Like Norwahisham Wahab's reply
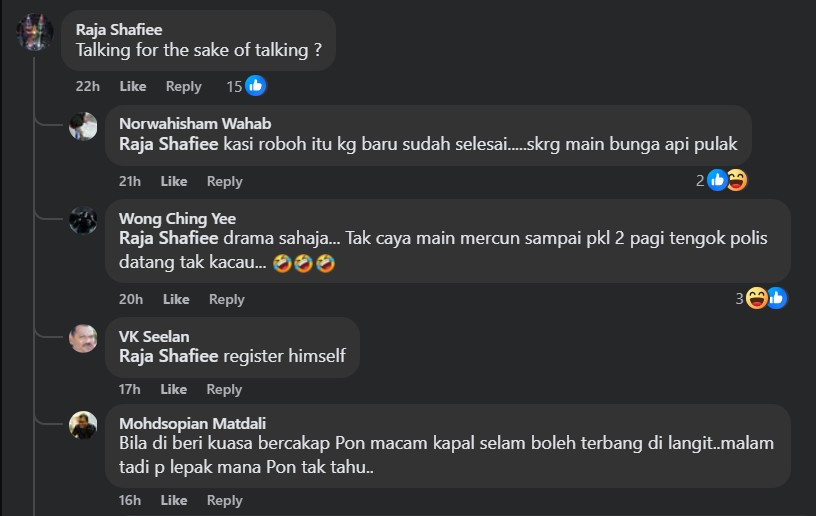The width and height of the screenshot is (816, 516). pyautogui.click(x=174, y=181)
